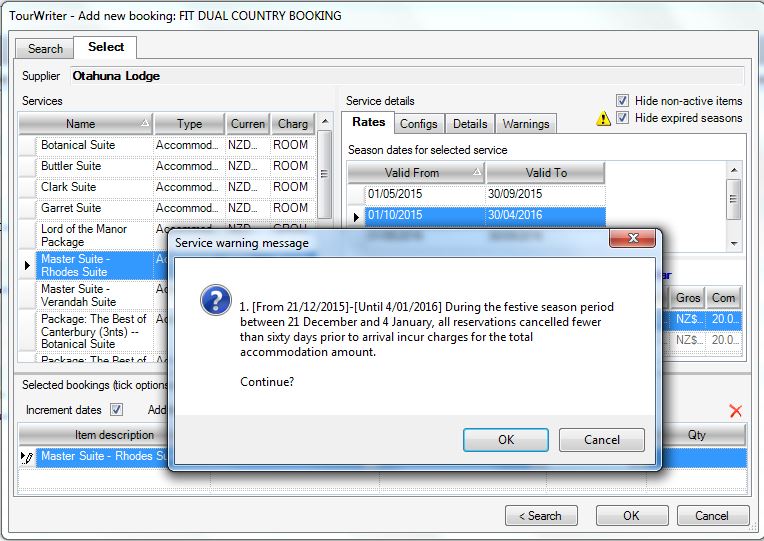Toggle Hide expired seasons checkbox

[x=622, y=118]
